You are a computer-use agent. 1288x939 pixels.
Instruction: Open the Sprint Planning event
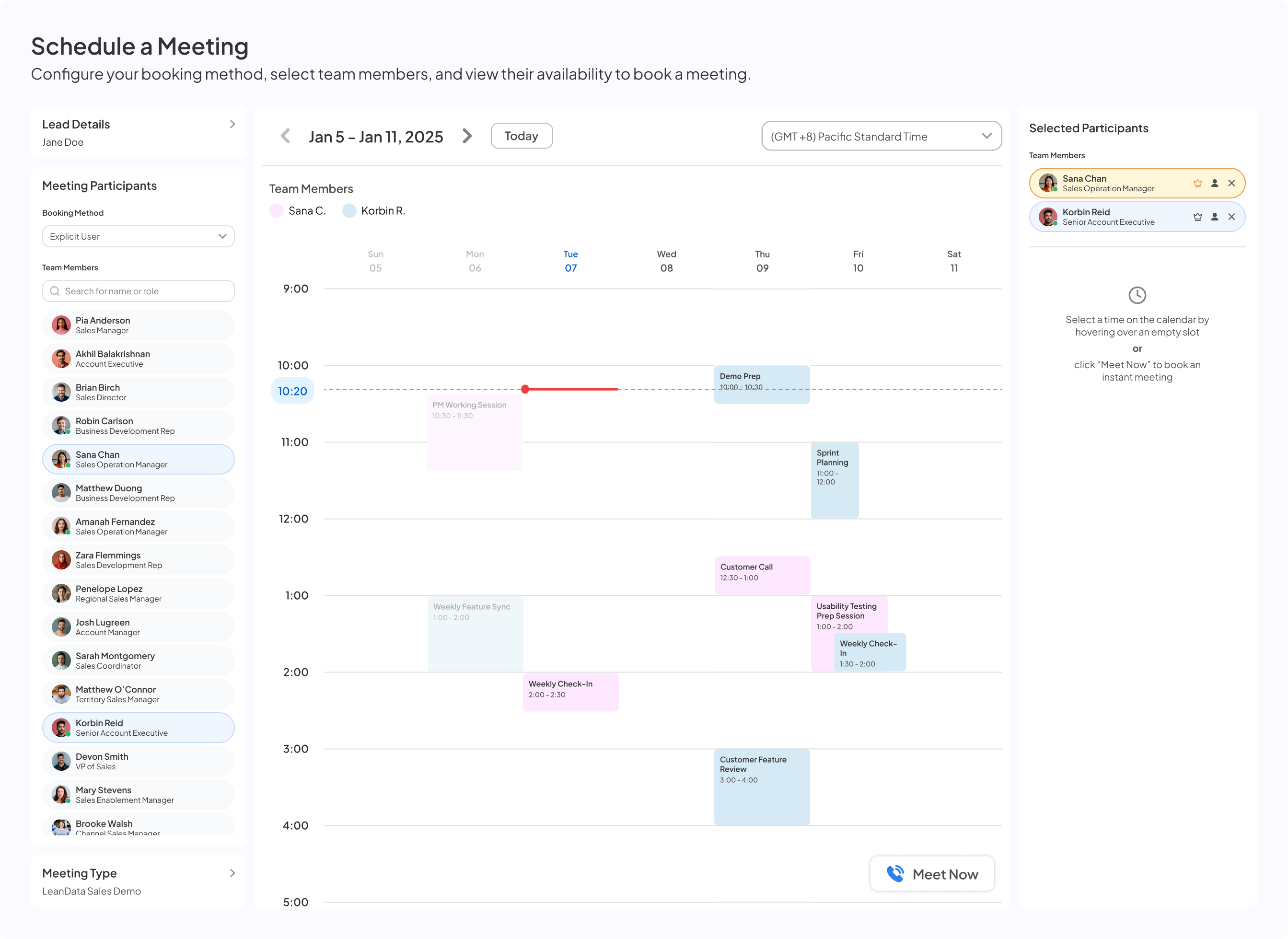tap(835, 480)
